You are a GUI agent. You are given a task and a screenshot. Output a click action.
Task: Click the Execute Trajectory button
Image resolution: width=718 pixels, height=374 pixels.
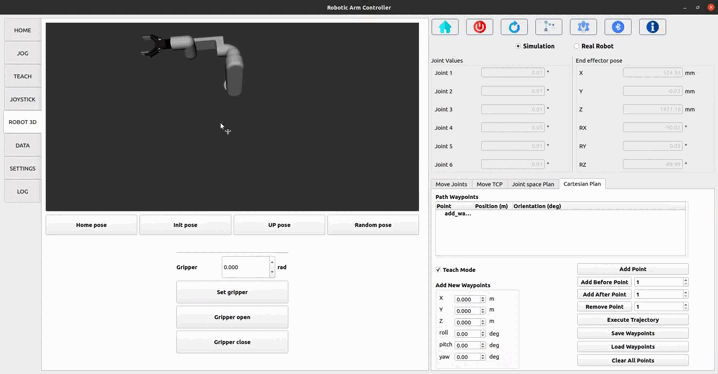[x=632, y=320]
